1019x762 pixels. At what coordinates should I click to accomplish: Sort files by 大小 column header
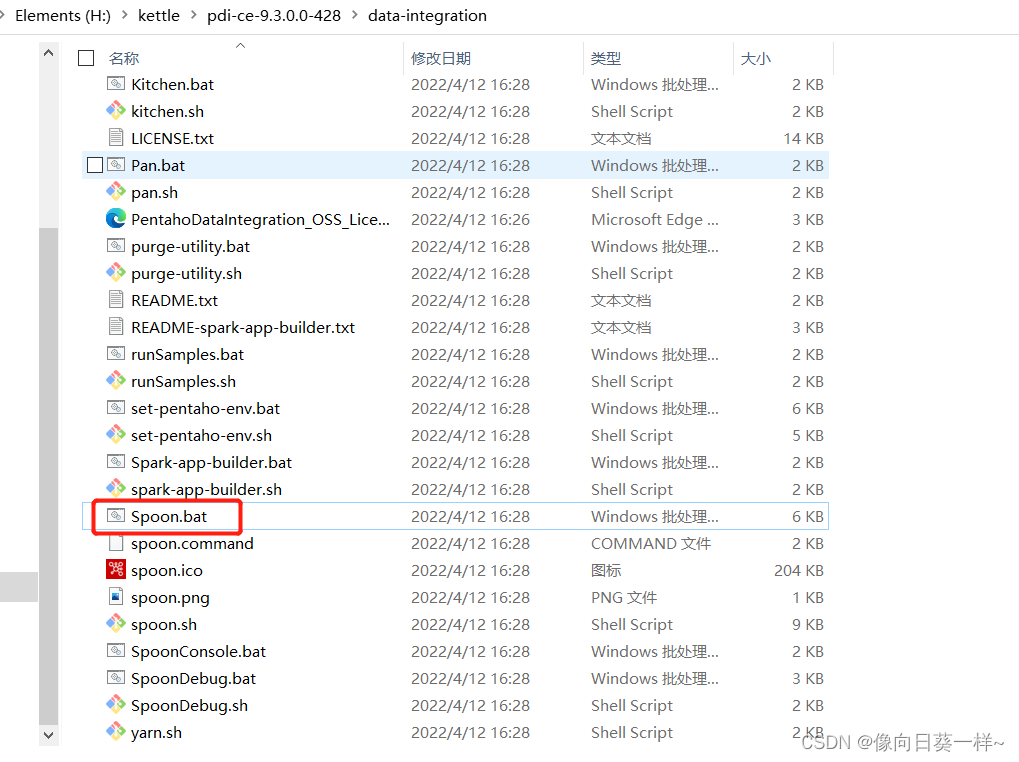click(755, 58)
